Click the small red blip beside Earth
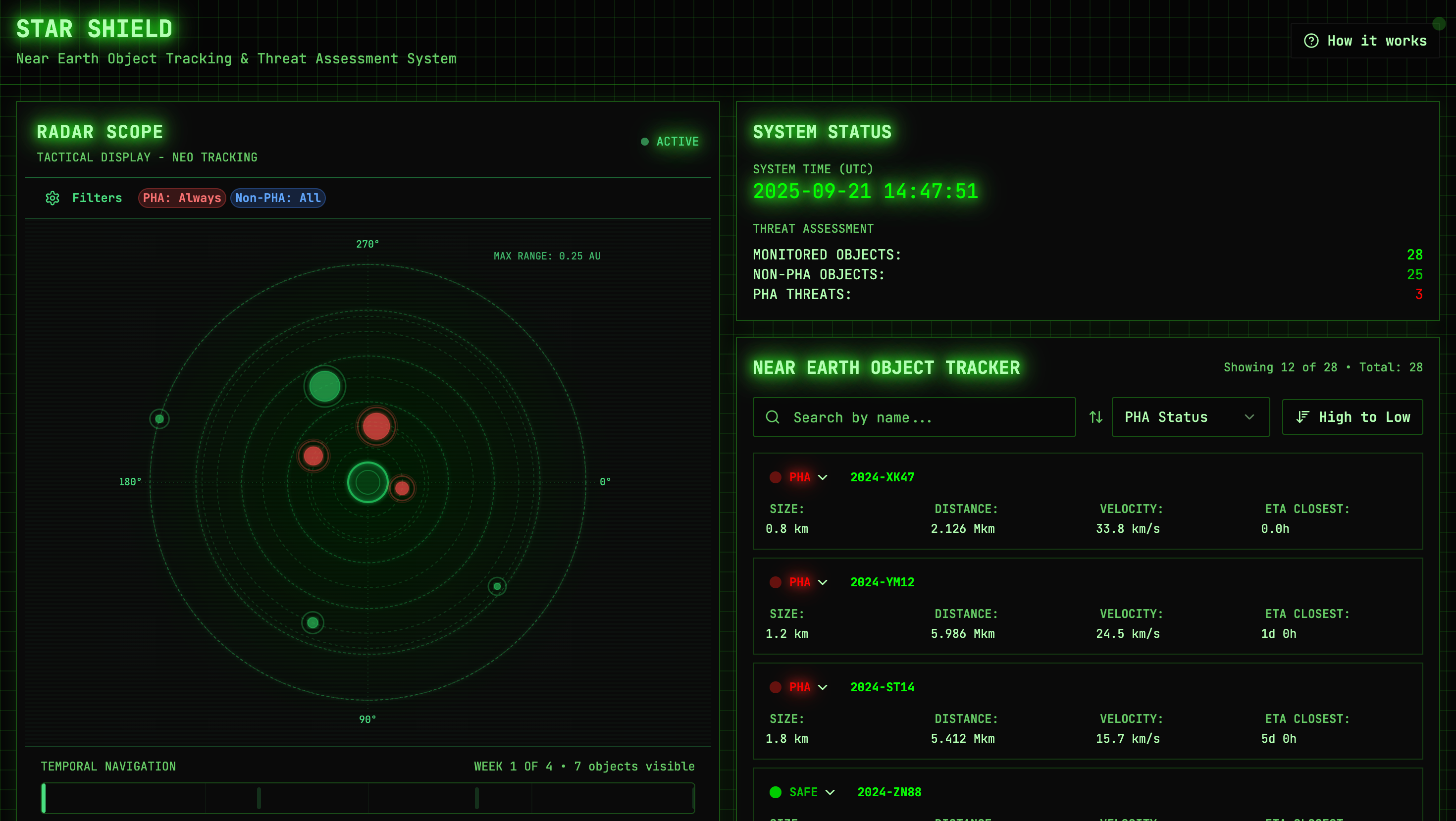This screenshot has height=821, width=1456. (x=402, y=488)
